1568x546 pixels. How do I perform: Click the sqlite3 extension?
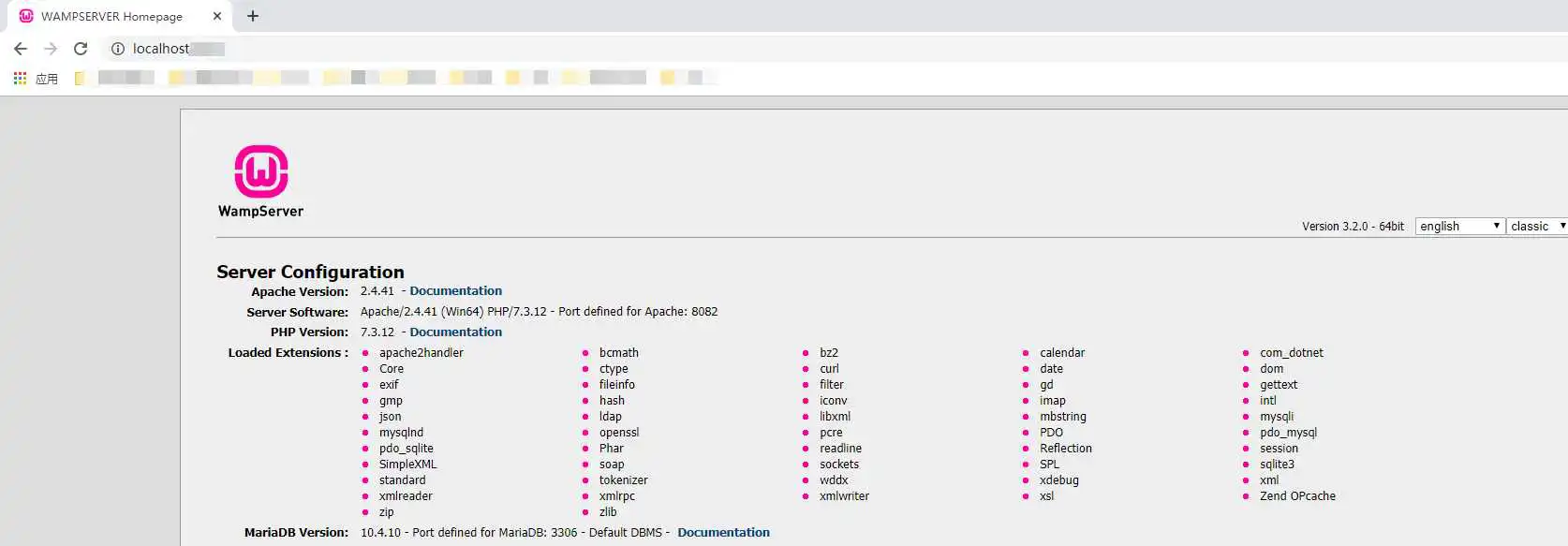tap(1277, 465)
